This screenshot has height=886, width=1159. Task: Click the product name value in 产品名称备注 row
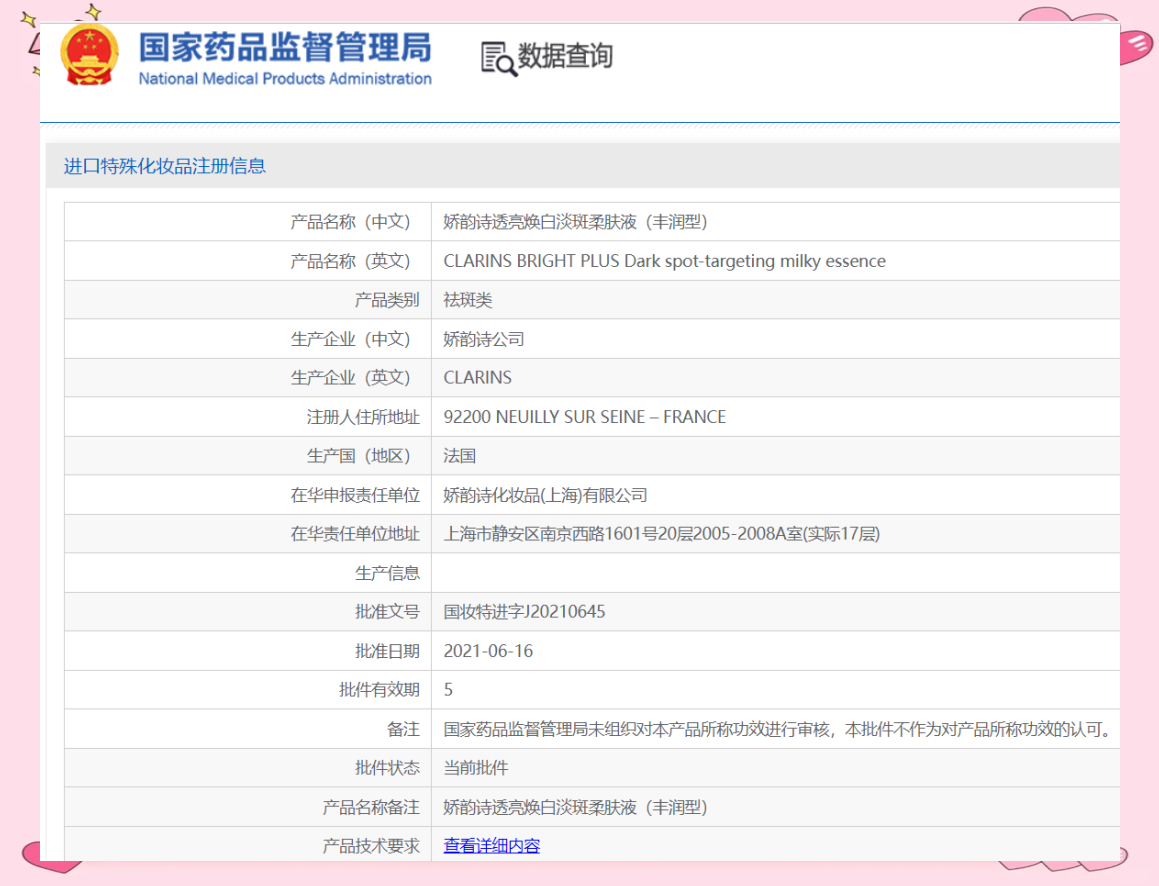tap(576, 807)
